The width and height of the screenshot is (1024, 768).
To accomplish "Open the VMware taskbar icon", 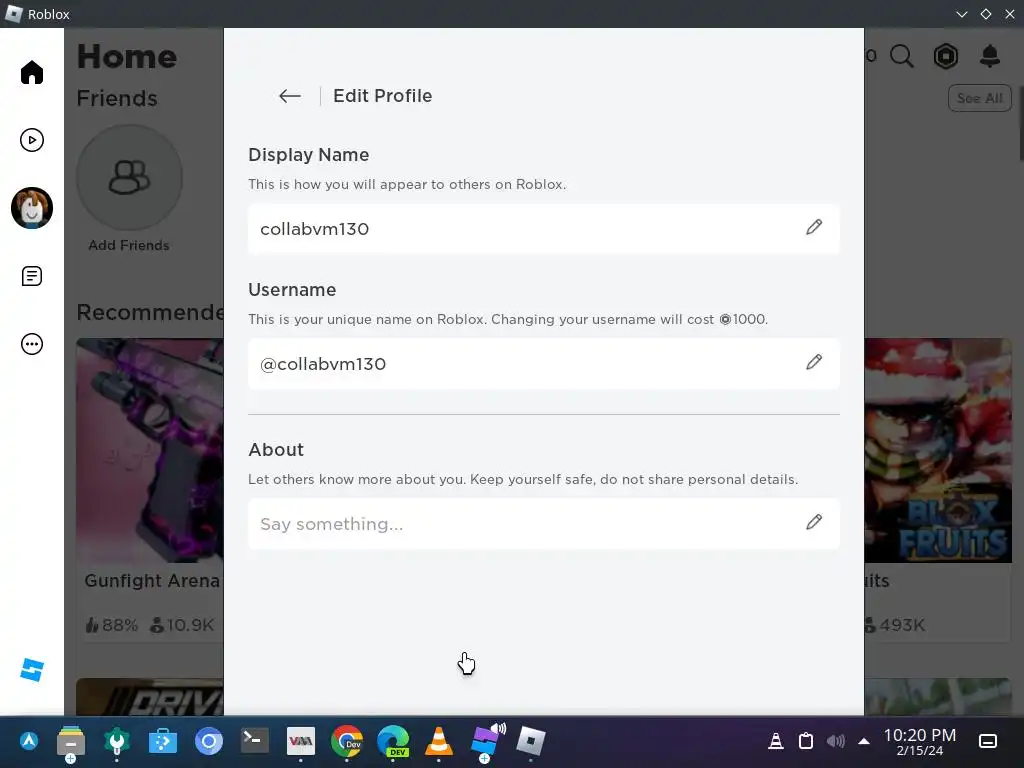I will 300,741.
